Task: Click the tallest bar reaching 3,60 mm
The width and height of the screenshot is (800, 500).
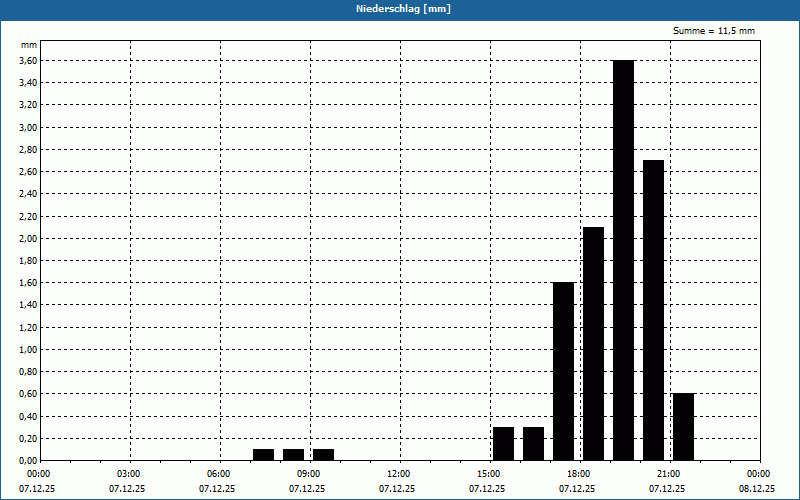Action: 623,260
